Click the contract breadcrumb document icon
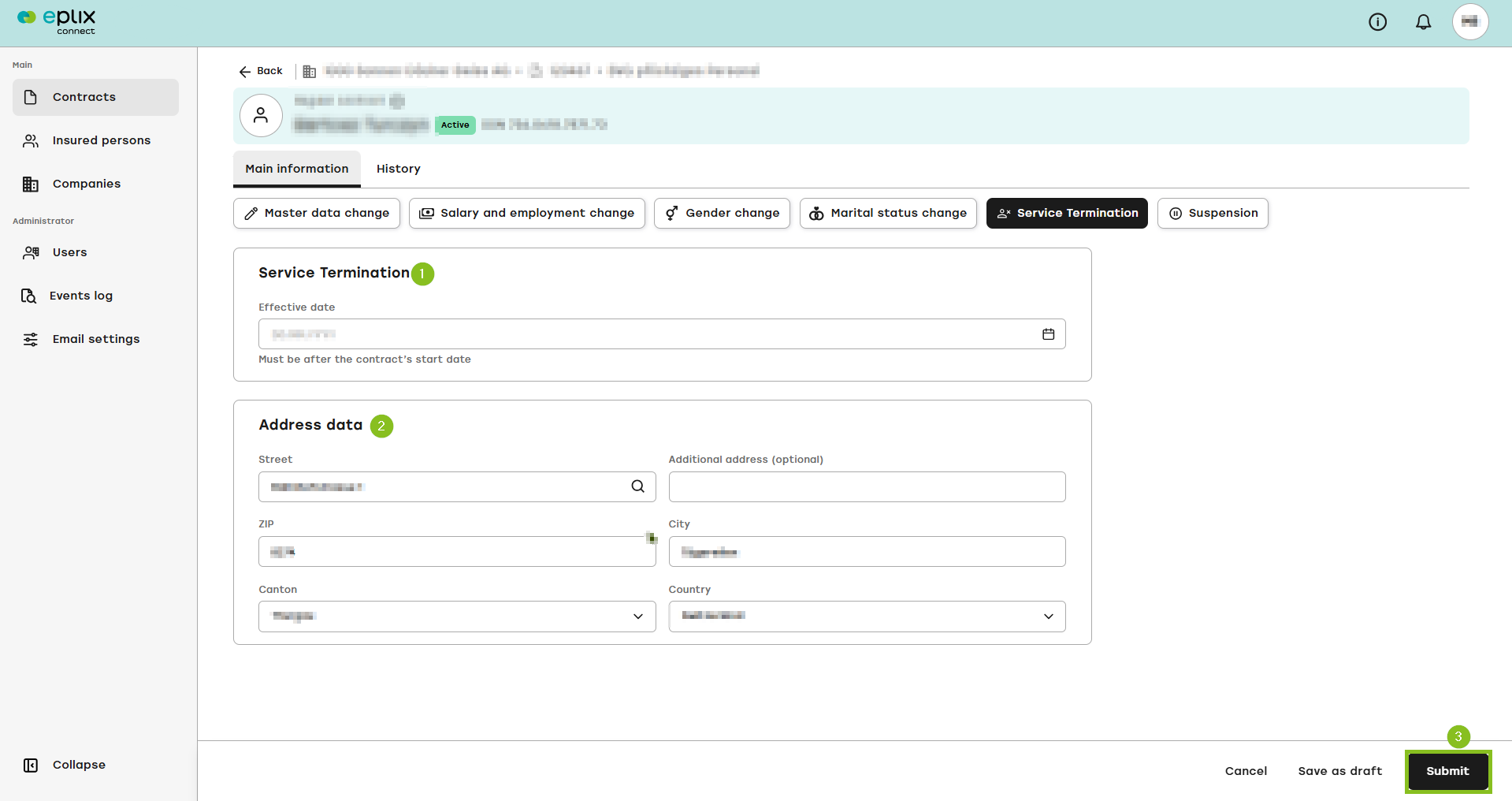The height and width of the screenshot is (801, 1512). tap(536, 71)
